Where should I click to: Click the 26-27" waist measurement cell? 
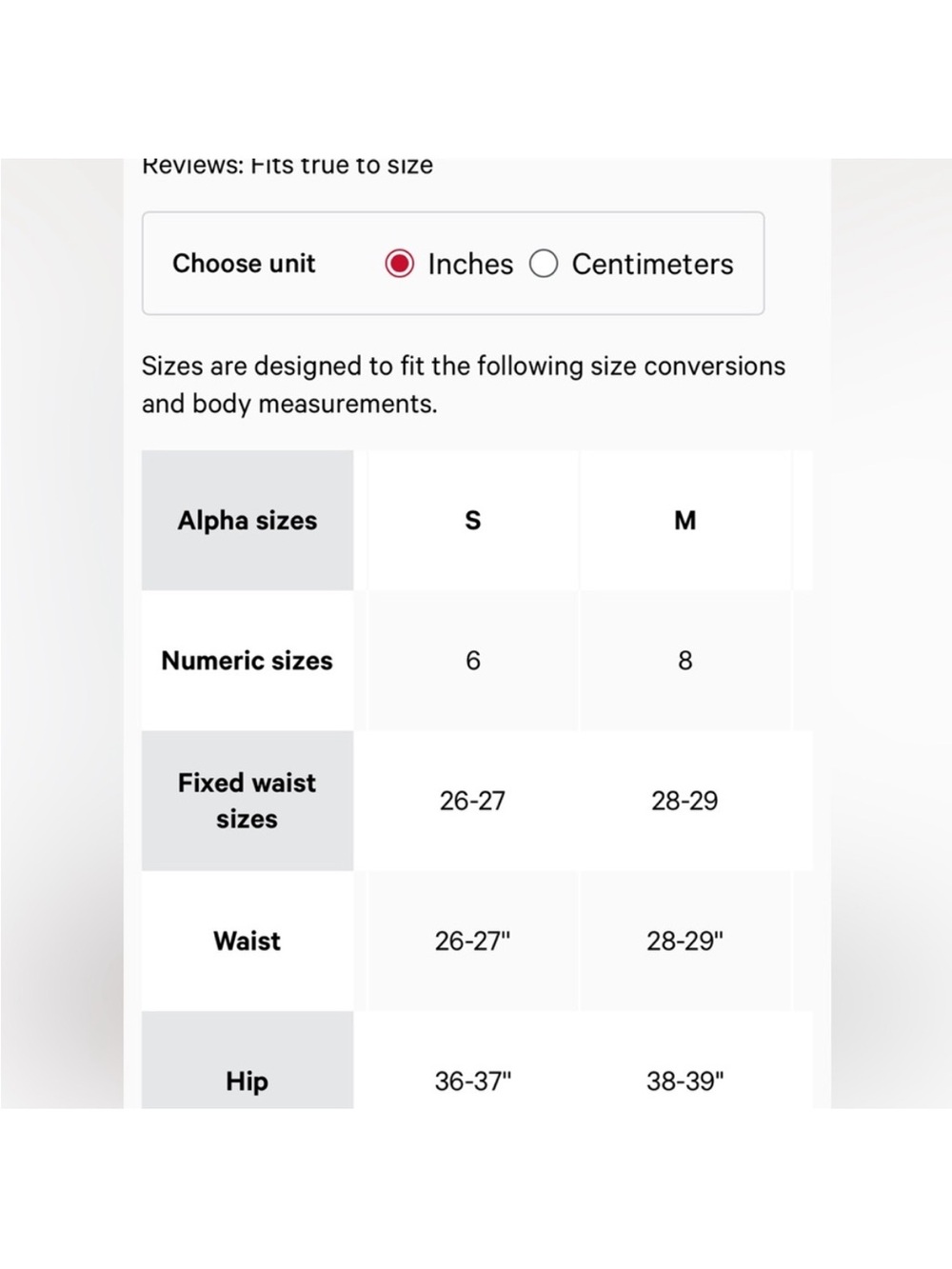(x=473, y=941)
